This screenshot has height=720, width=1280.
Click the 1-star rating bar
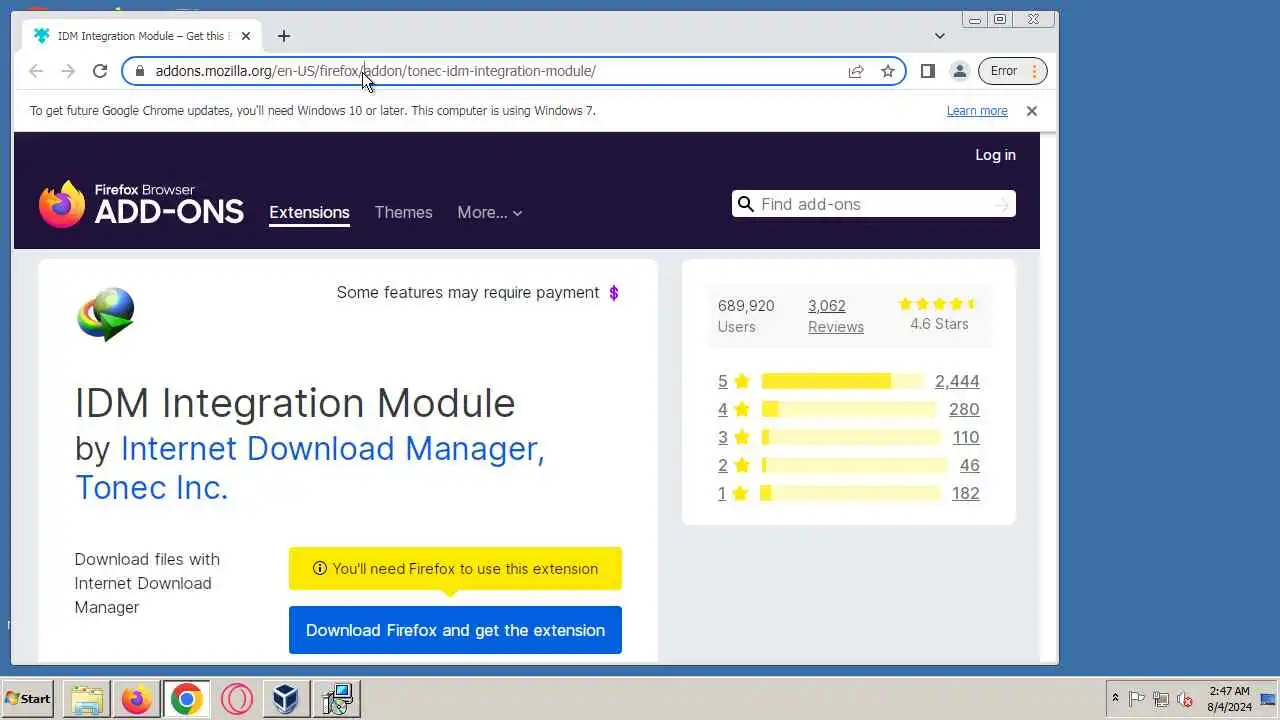tap(851, 493)
